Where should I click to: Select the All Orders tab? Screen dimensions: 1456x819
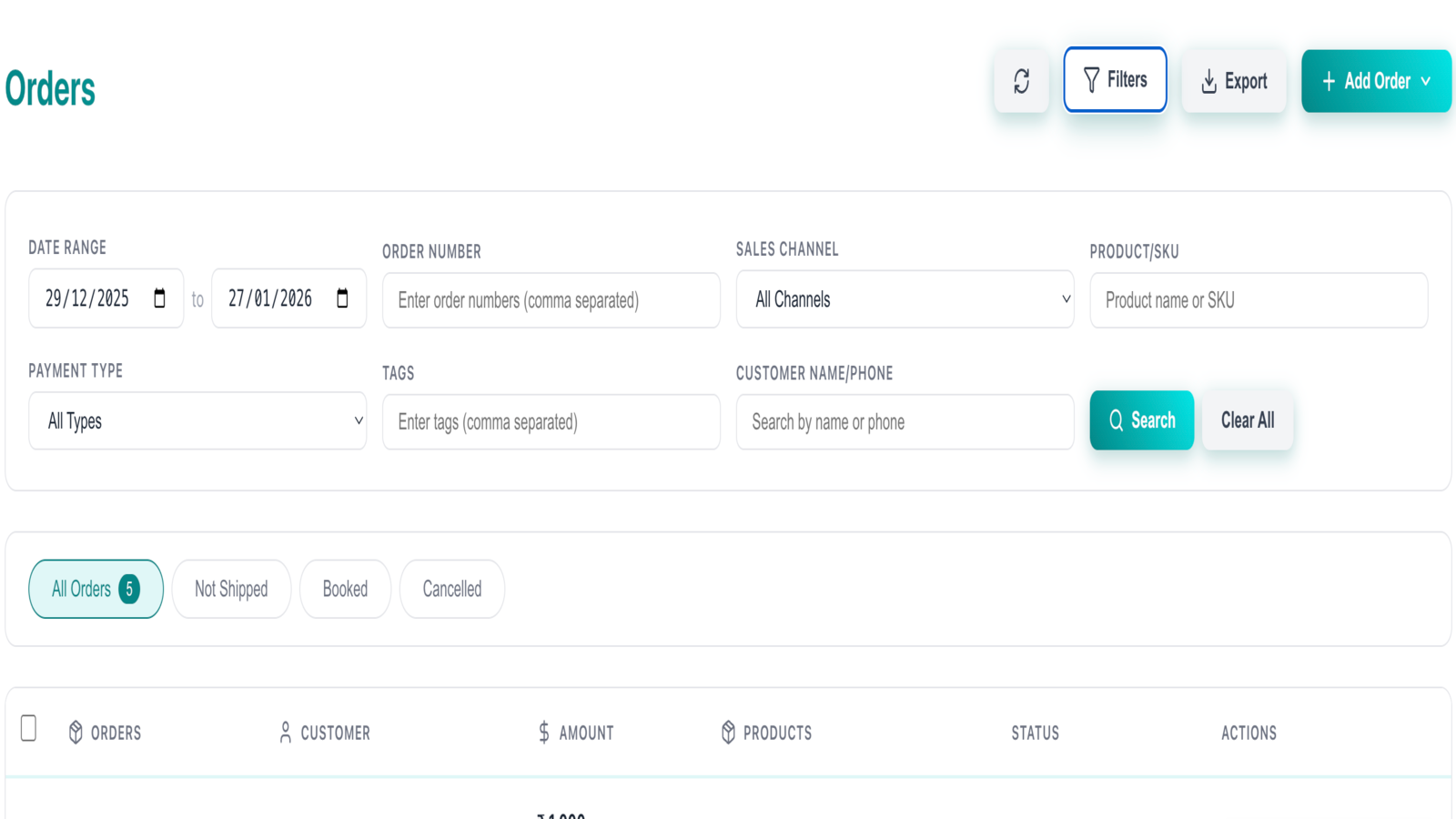(96, 589)
